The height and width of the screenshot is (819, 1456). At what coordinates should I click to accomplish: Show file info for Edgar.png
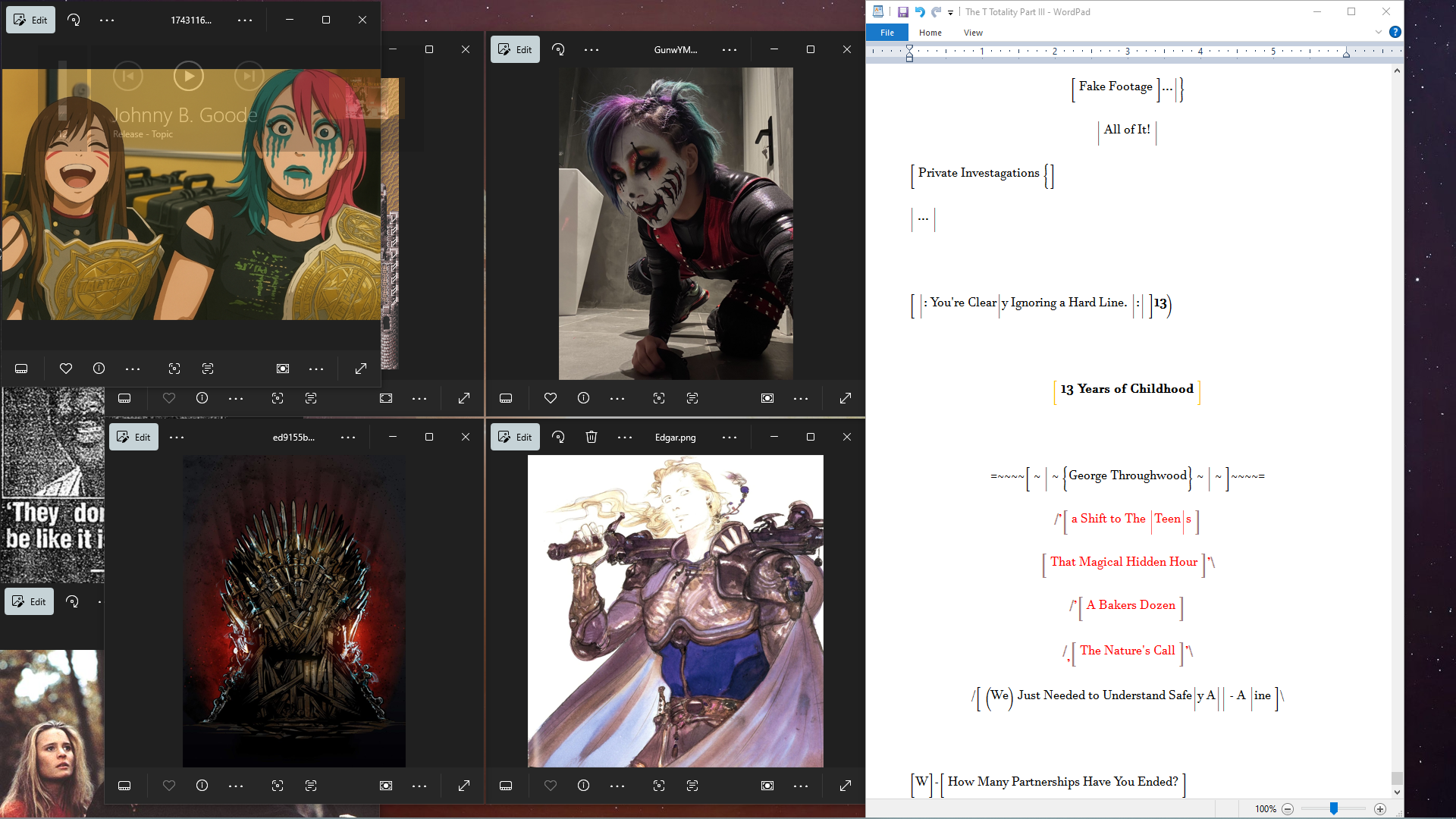[583, 786]
